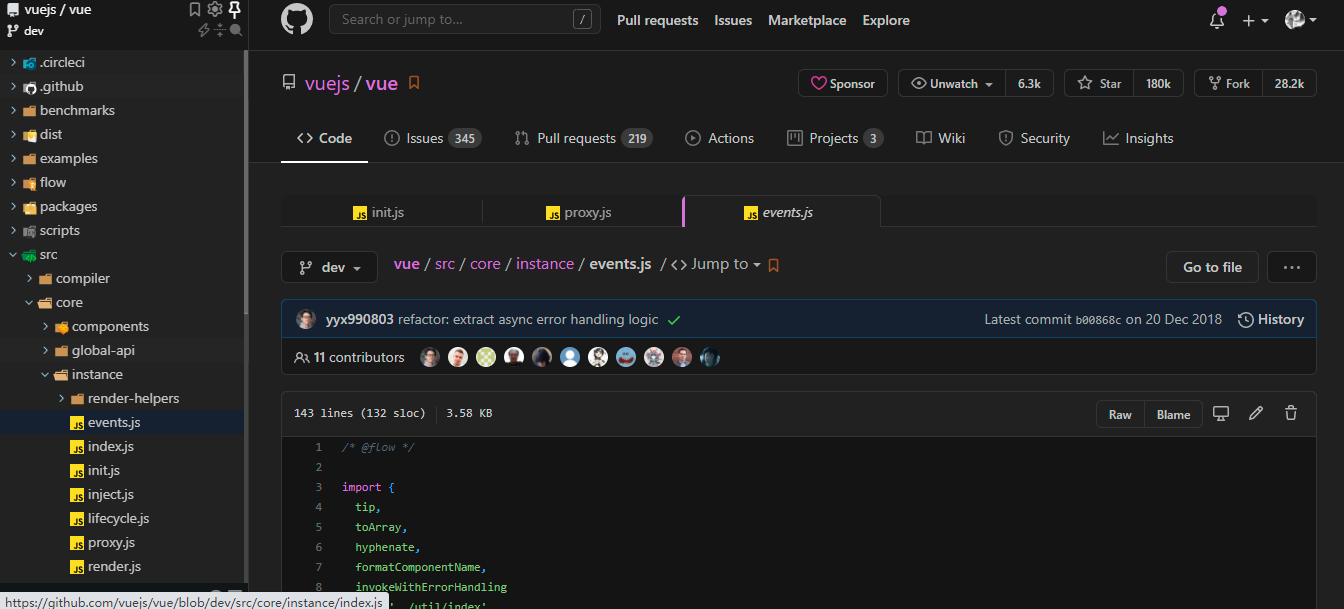Screen dimensions: 1344x609
Task: Open the 180k stargazers count
Action: 1159,84
